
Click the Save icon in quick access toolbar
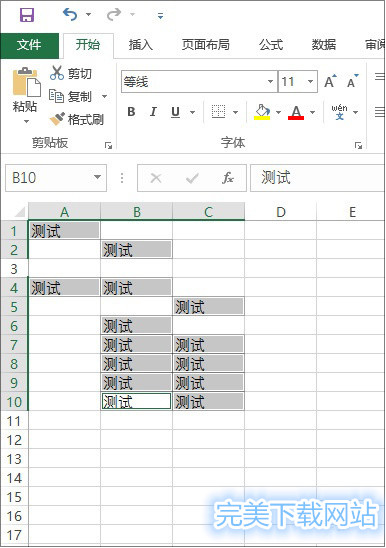coord(27,15)
